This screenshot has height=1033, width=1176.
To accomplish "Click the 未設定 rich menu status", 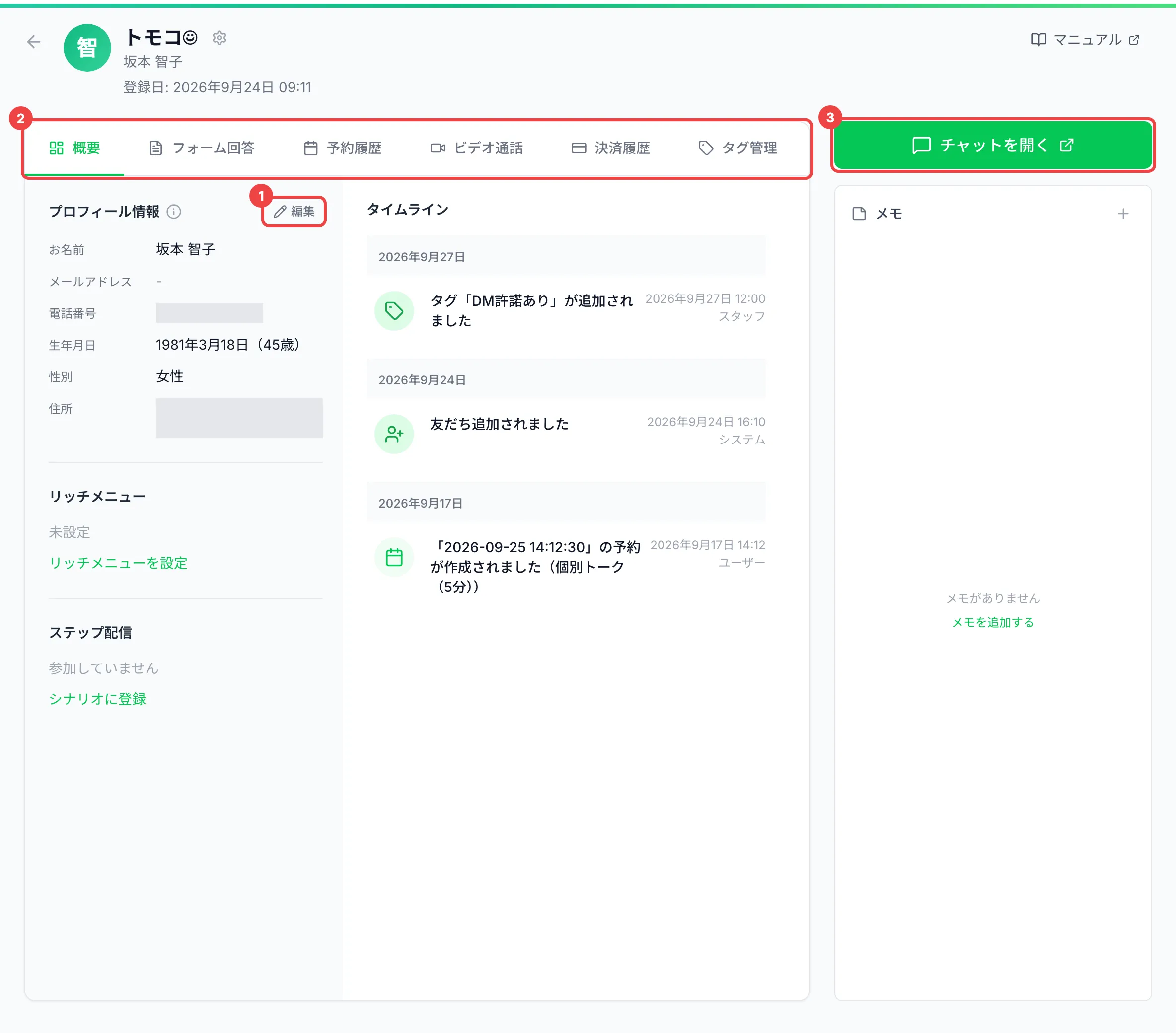I will click(x=70, y=532).
